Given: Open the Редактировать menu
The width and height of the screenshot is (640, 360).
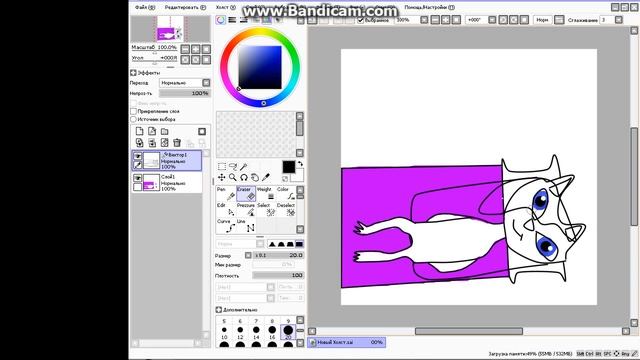Looking at the screenshot, I should (185, 7).
